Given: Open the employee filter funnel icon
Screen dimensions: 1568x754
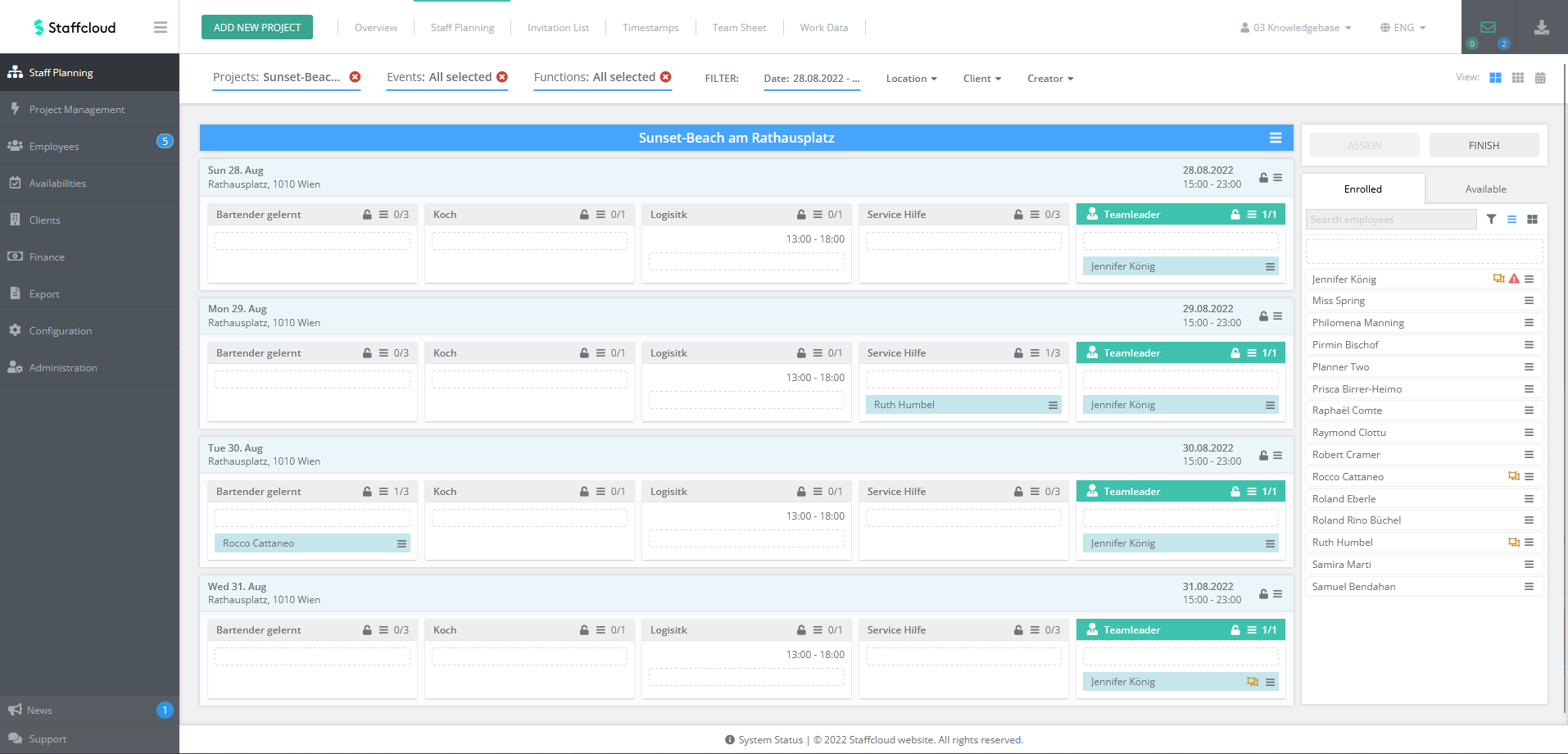Looking at the screenshot, I should click(x=1491, y=219).
